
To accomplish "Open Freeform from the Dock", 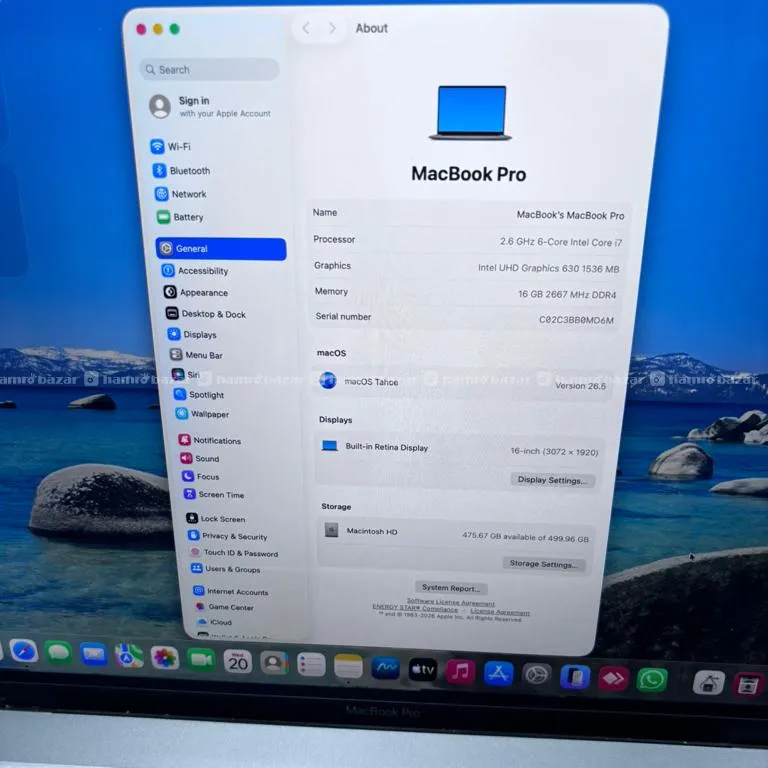I will [x=385, y=668].
